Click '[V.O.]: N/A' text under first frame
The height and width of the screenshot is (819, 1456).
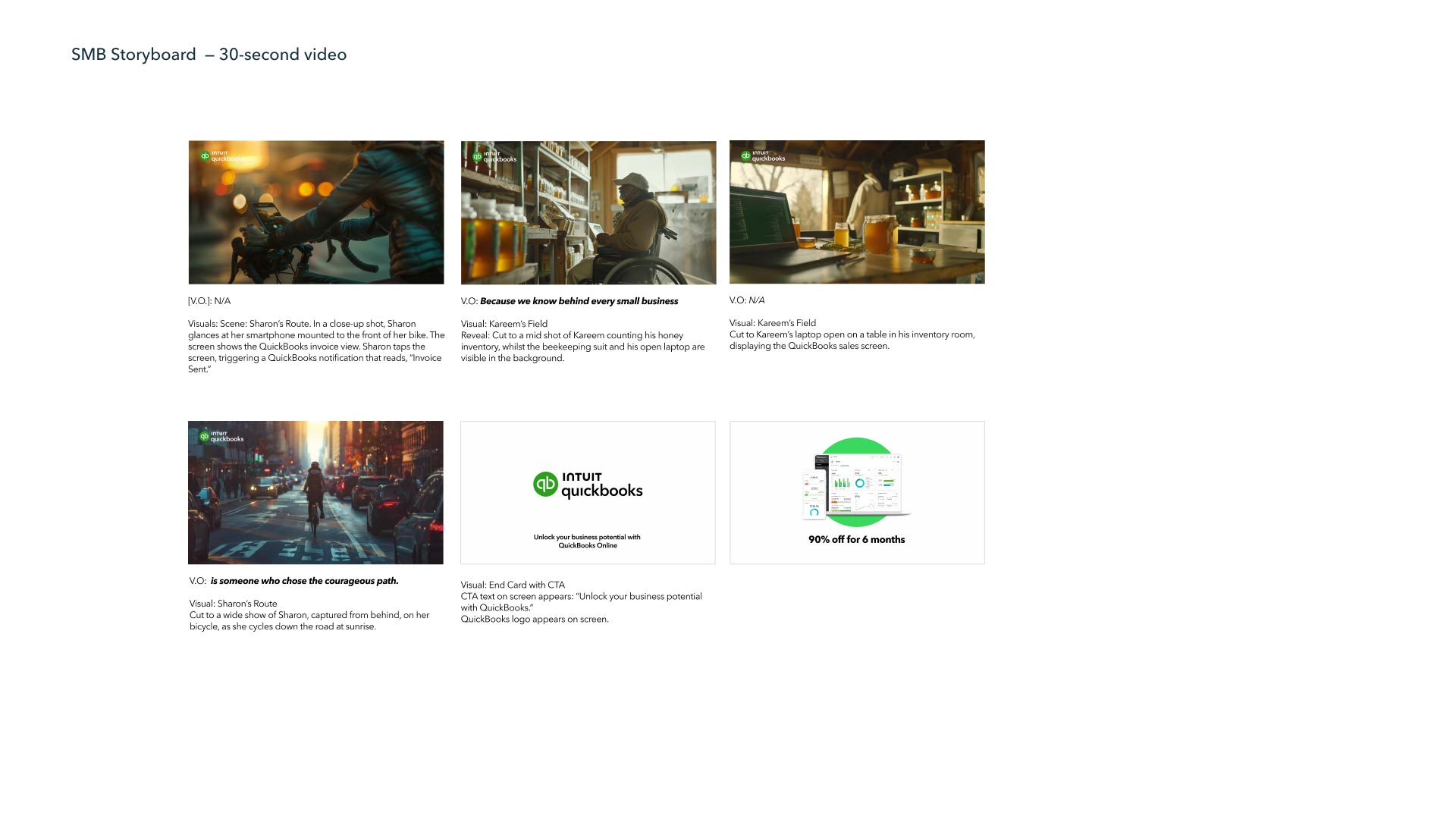(209, 301)
